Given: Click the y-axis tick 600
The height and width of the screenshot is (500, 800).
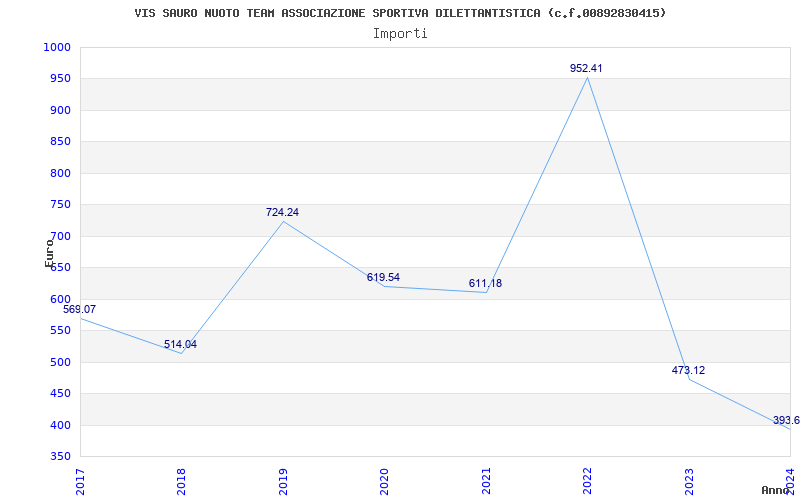Looking at the screenshot, I should (x=59, y=299).
